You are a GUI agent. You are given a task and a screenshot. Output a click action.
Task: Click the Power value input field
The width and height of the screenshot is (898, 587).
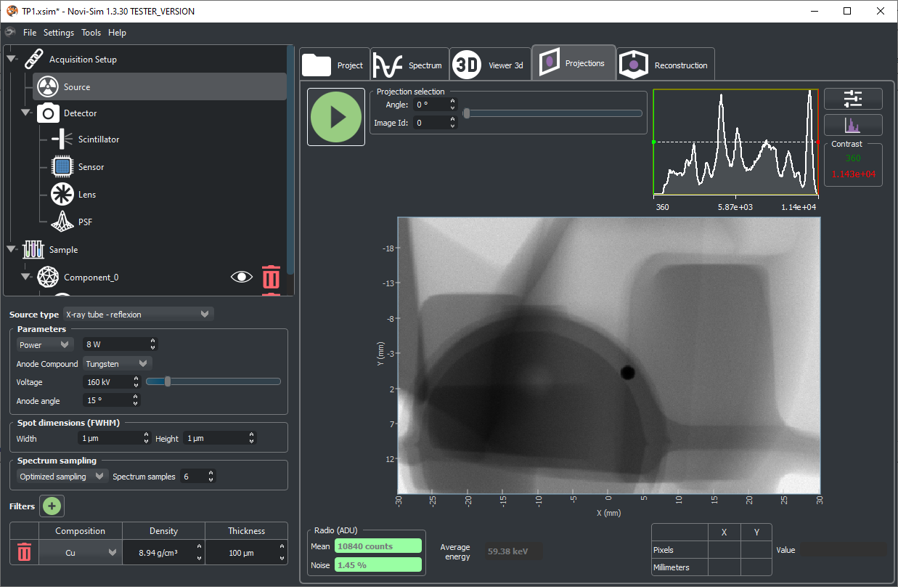(114, 345)
